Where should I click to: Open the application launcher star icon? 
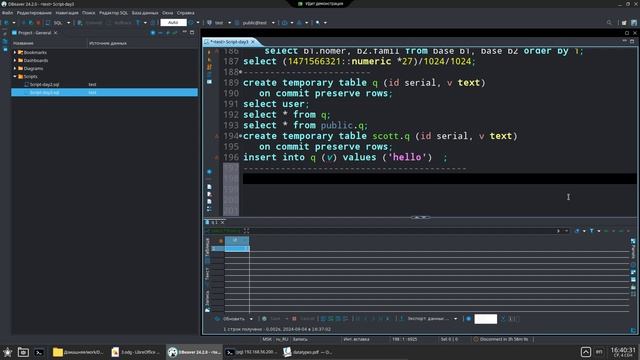(7, 352)
